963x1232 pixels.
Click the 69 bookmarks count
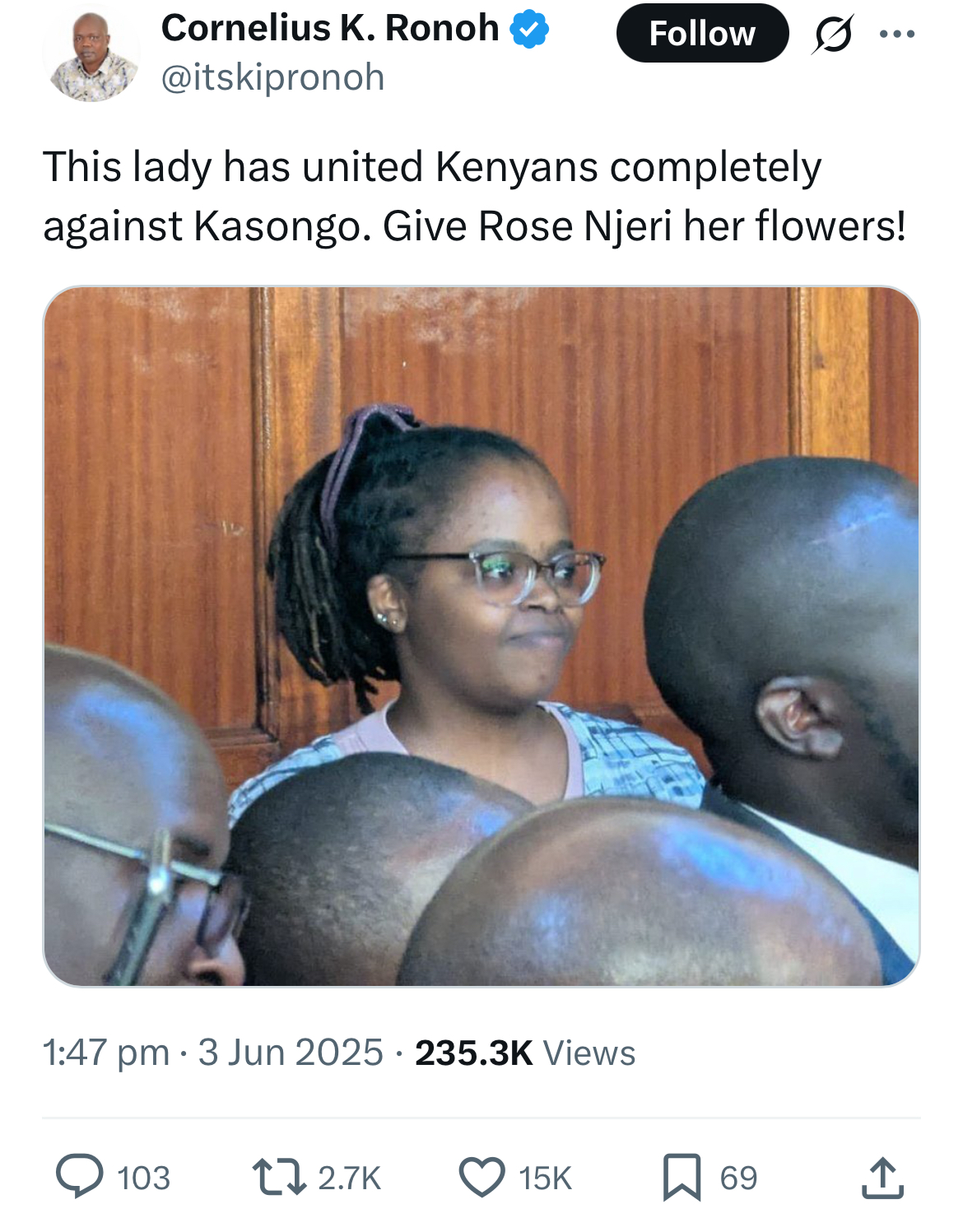click(738, 1178)
